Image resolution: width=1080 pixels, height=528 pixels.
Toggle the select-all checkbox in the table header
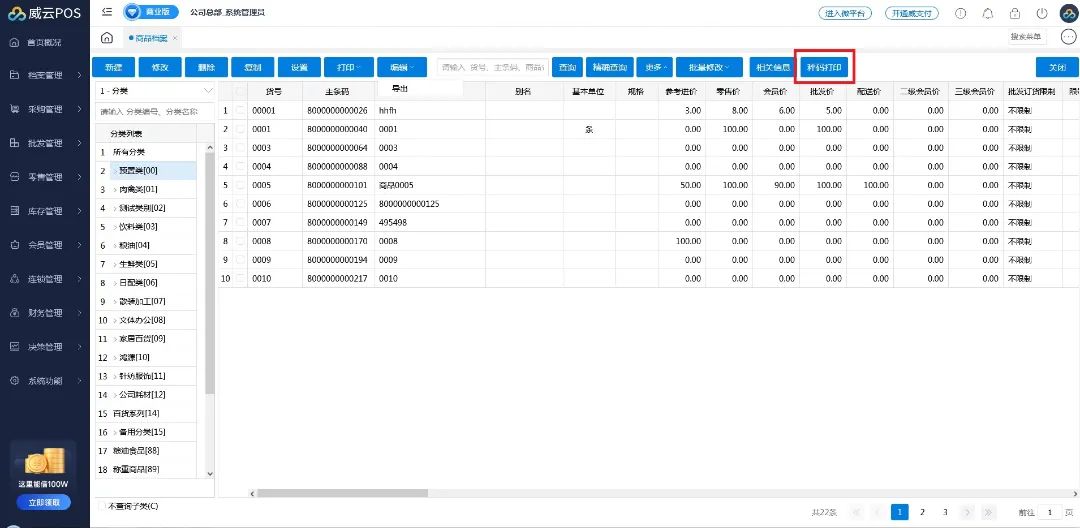click(x=240, y=91)
